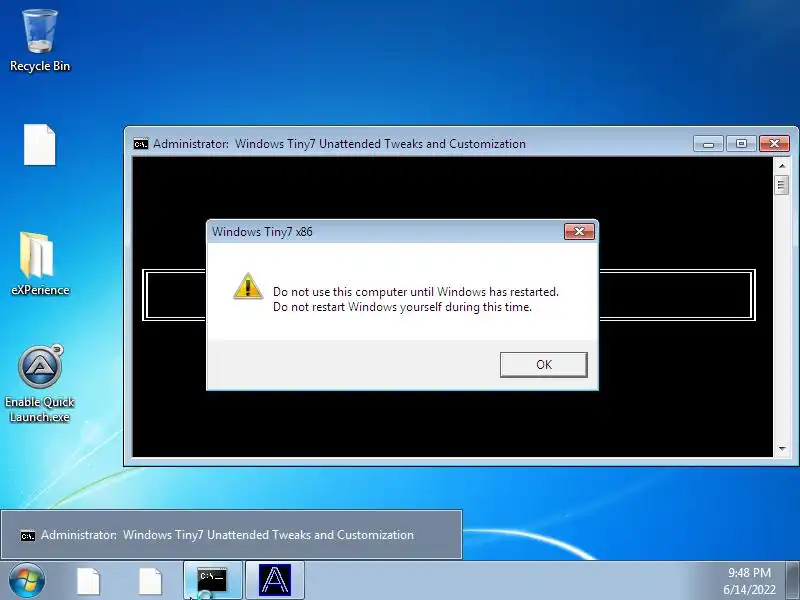Open the Windows Start orb
Image resolution: width=800 pixels, height=600 pixels.
point(27,581)
